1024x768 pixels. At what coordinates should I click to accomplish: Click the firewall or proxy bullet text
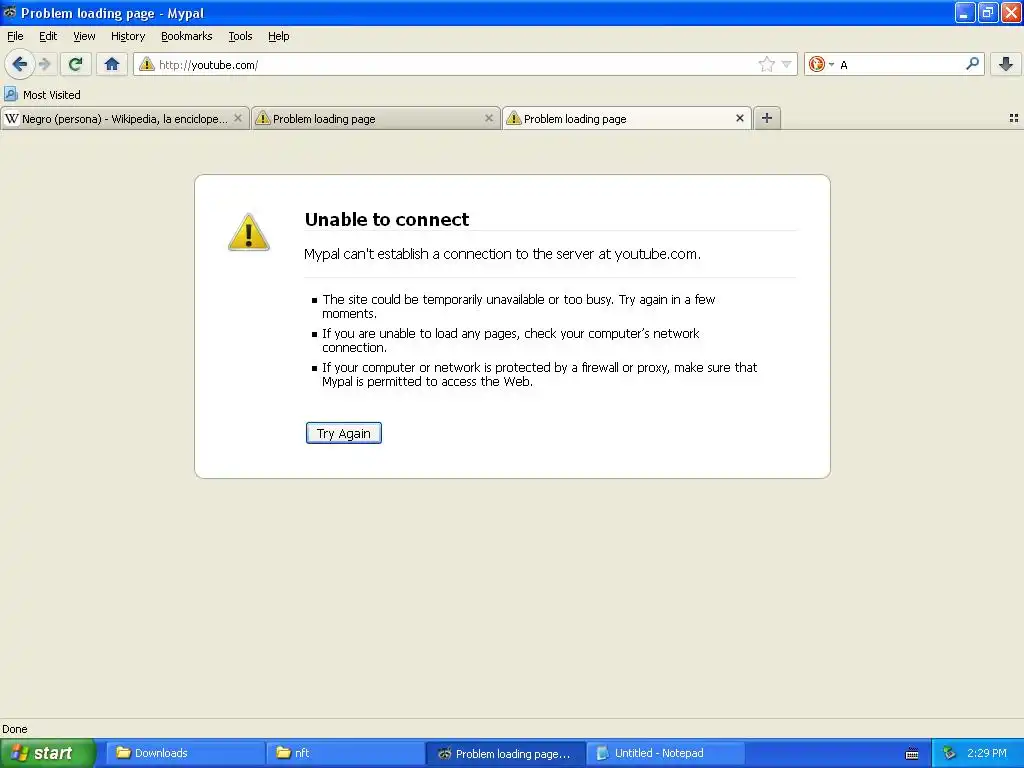point(539,374)
